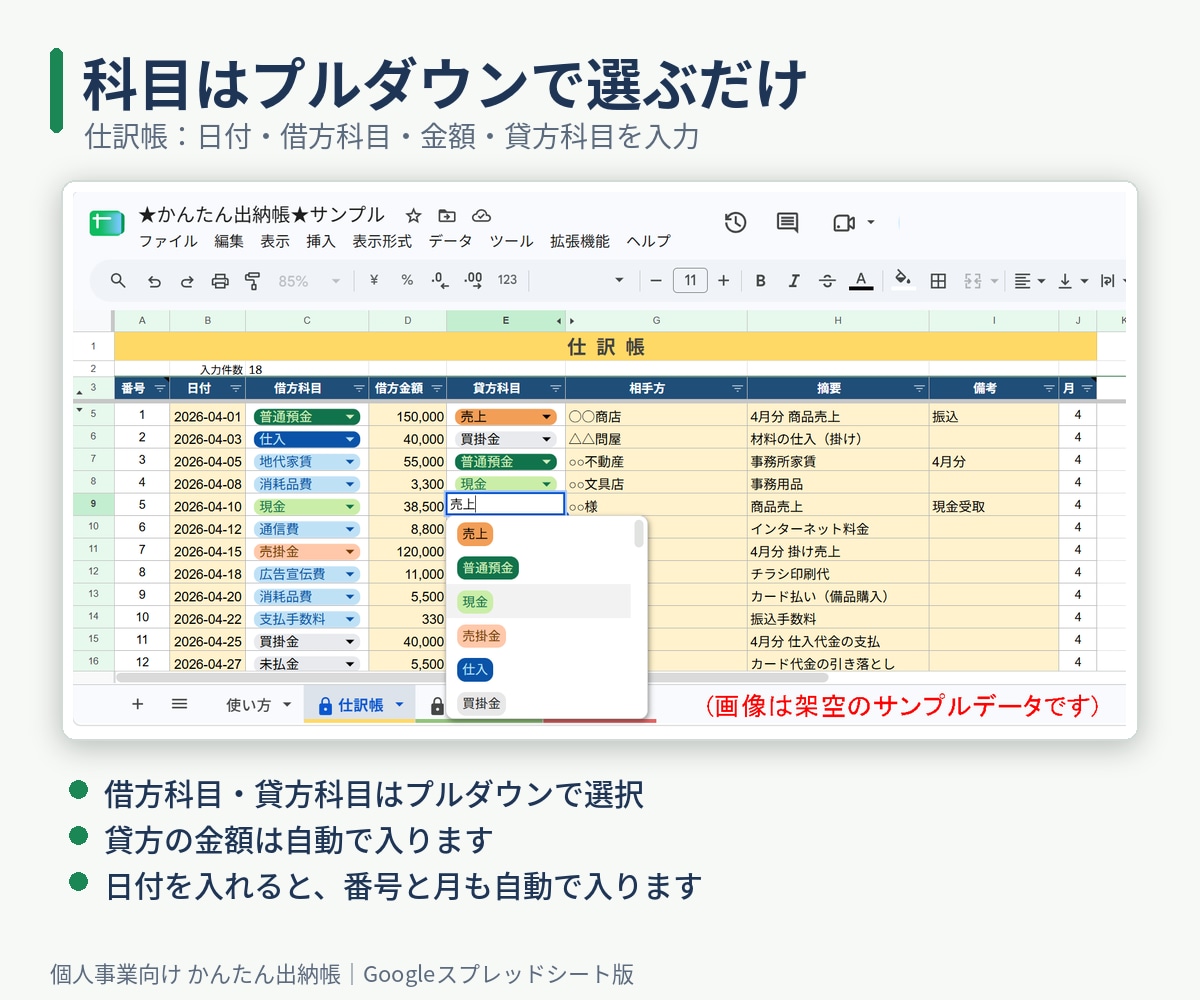This screenshot has width=1200, height=1000.
Task: Open version history clock icon
Action: pyautogui.click(x=735, y=222)
